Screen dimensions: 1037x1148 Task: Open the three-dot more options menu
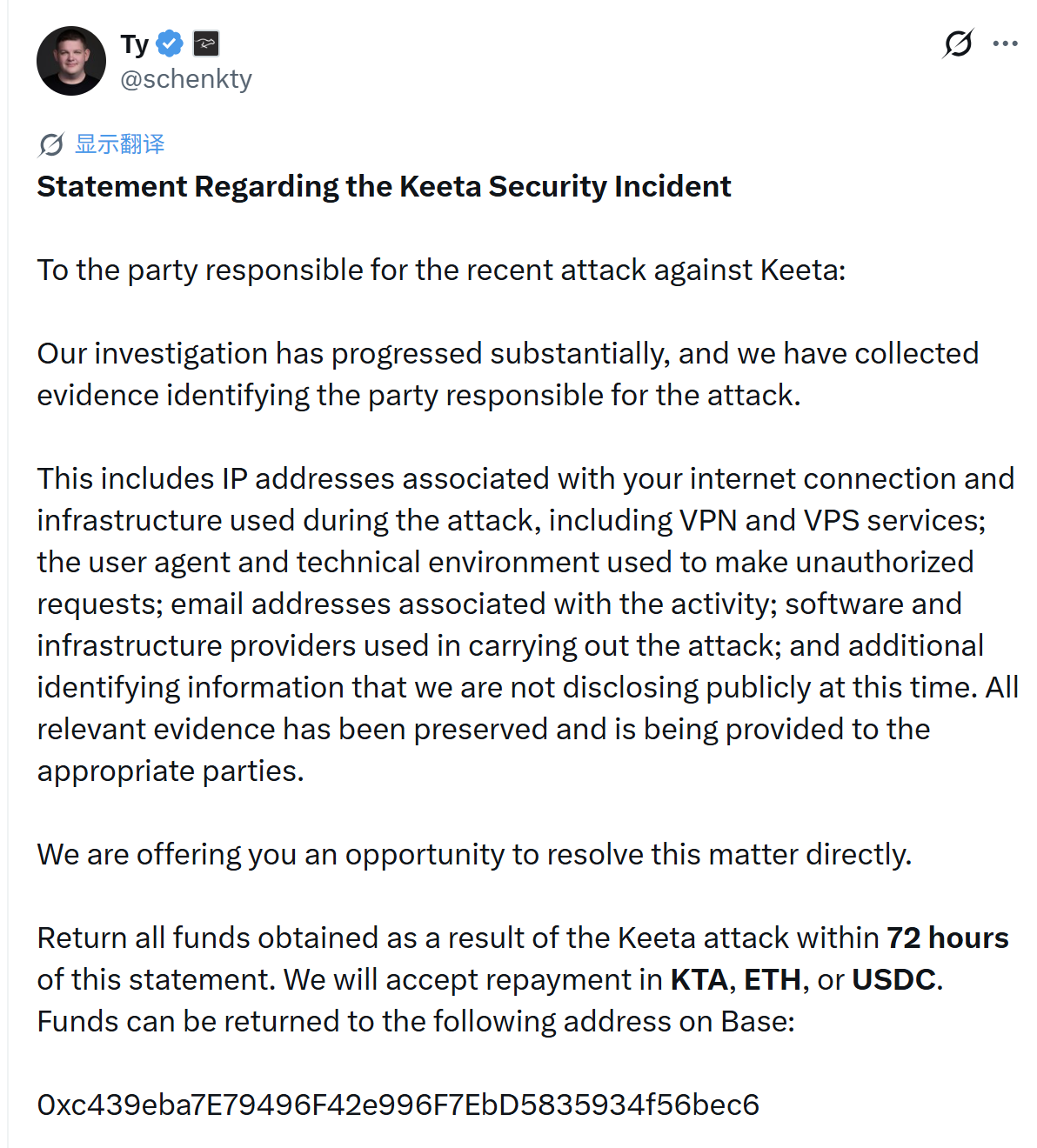tap(1005, 43)
